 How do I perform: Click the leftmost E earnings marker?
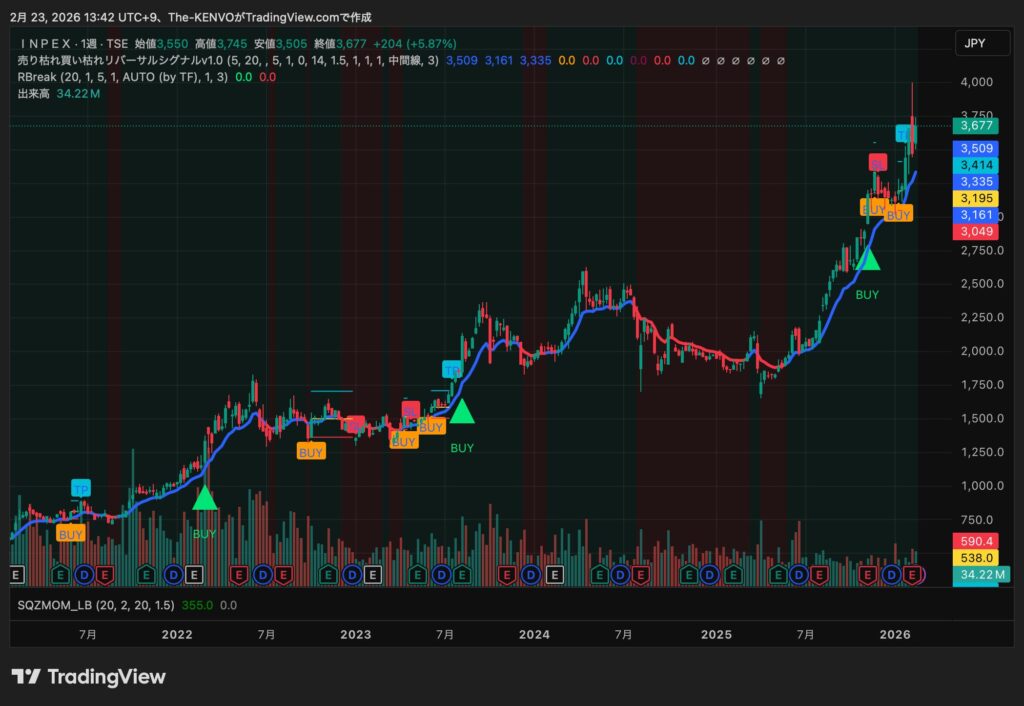point(15,574)
